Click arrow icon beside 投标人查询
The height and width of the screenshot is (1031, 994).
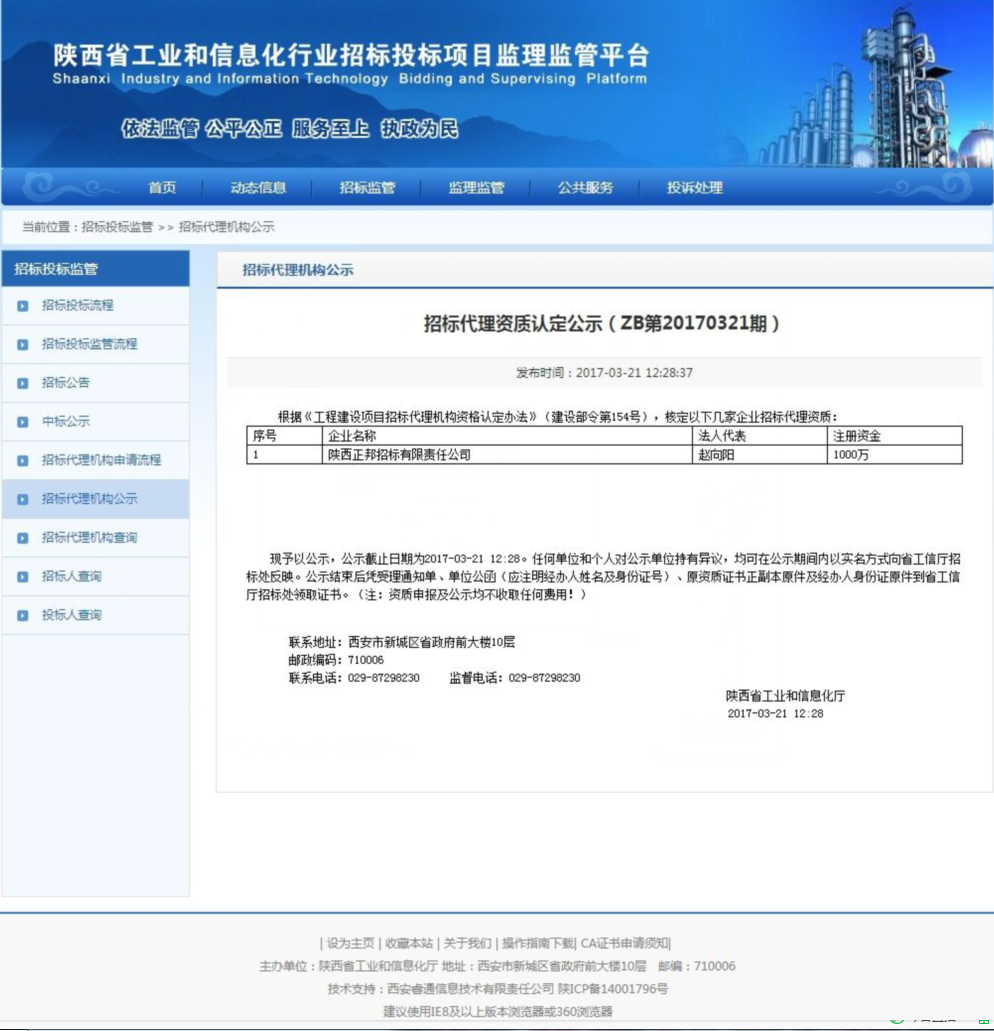23,616
